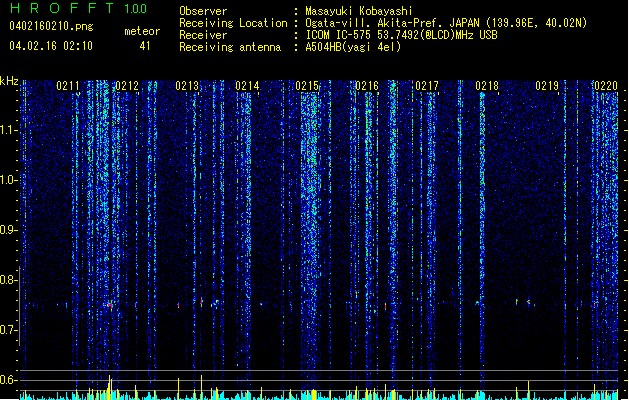Image resolution: width=629 pixels, height=400 pixels.
Task: Click the Receiving antenna field label
Action: 230,47
